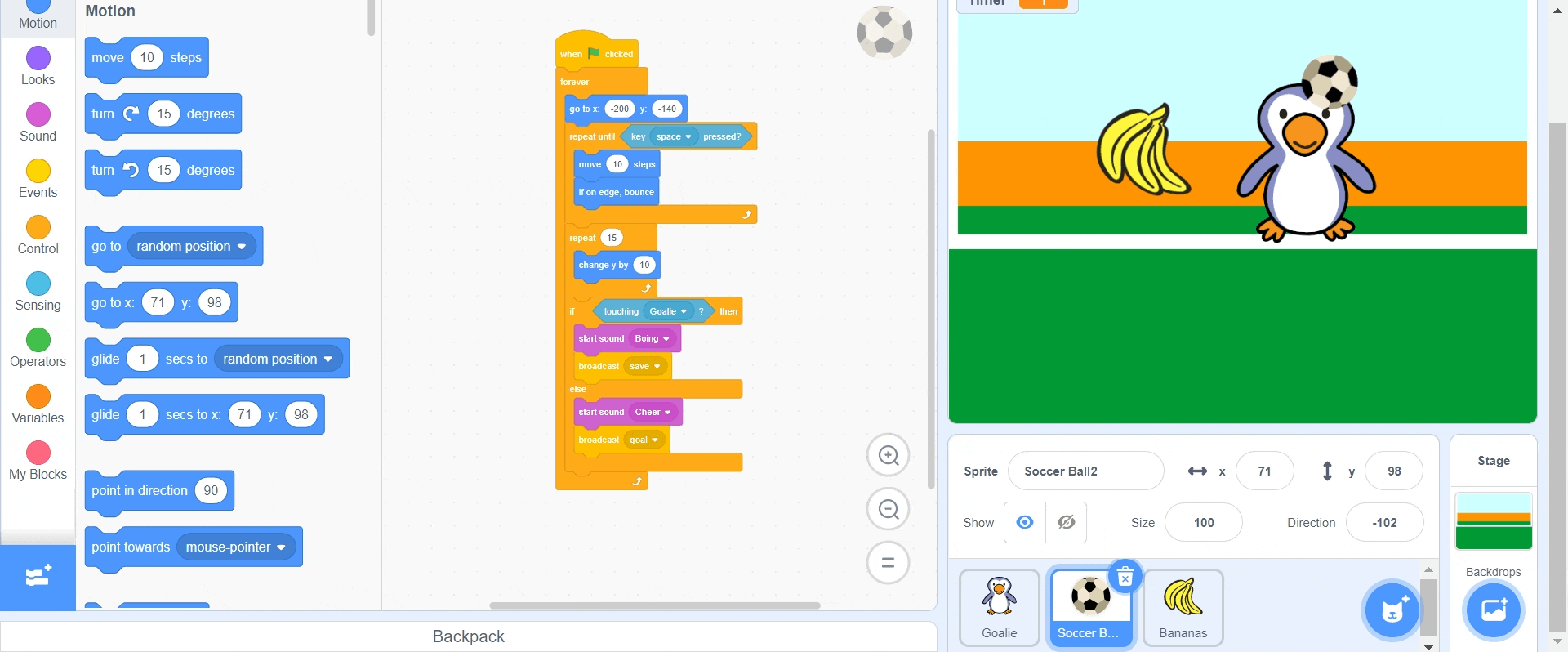The width and height of the screenshot is (1568, 652).
Task: Open the Add Extension button
Action: click(x=38, y=578)
